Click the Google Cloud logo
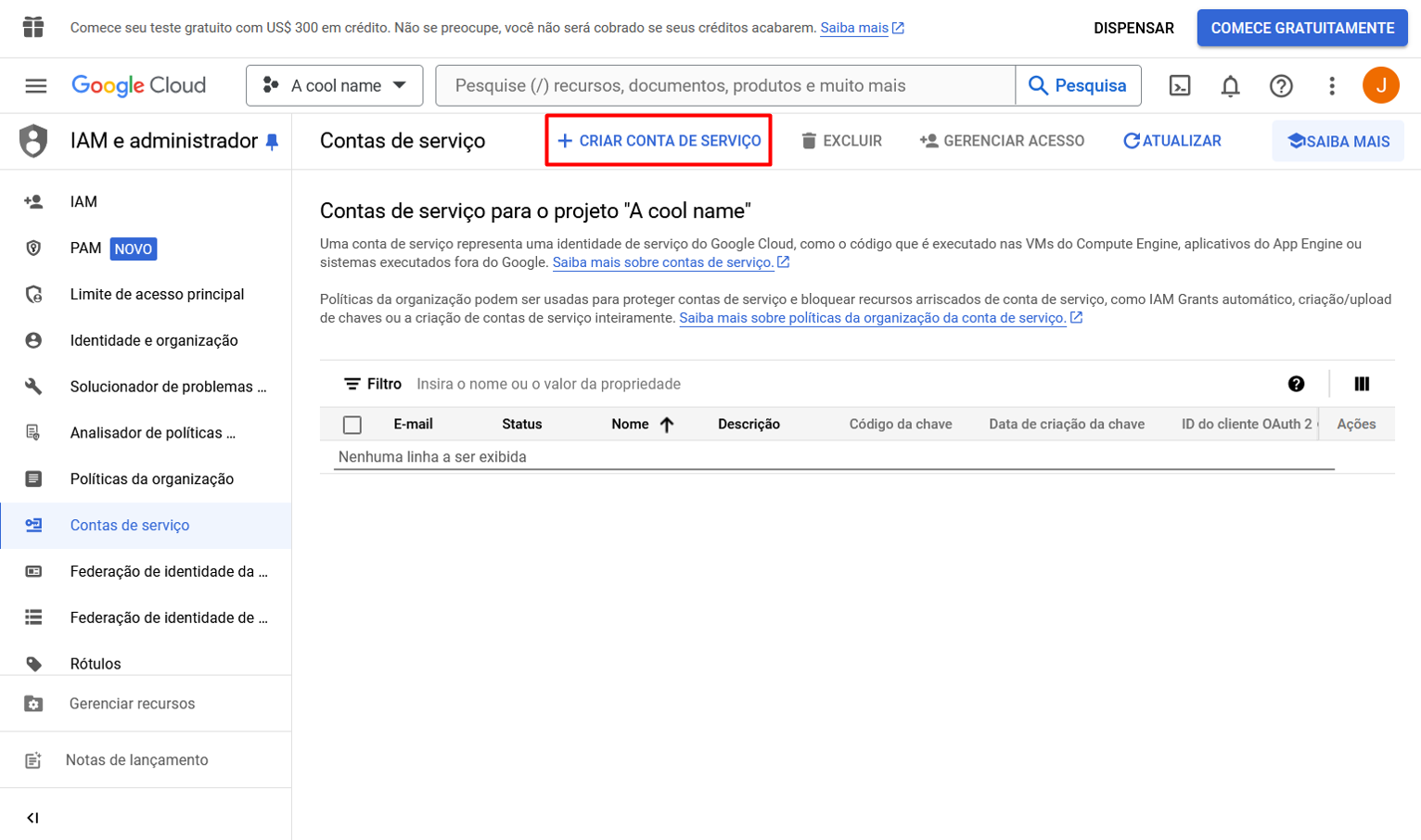Image resolution: width=1421 pixels, height=840 pixels. (x=139, y=86)
